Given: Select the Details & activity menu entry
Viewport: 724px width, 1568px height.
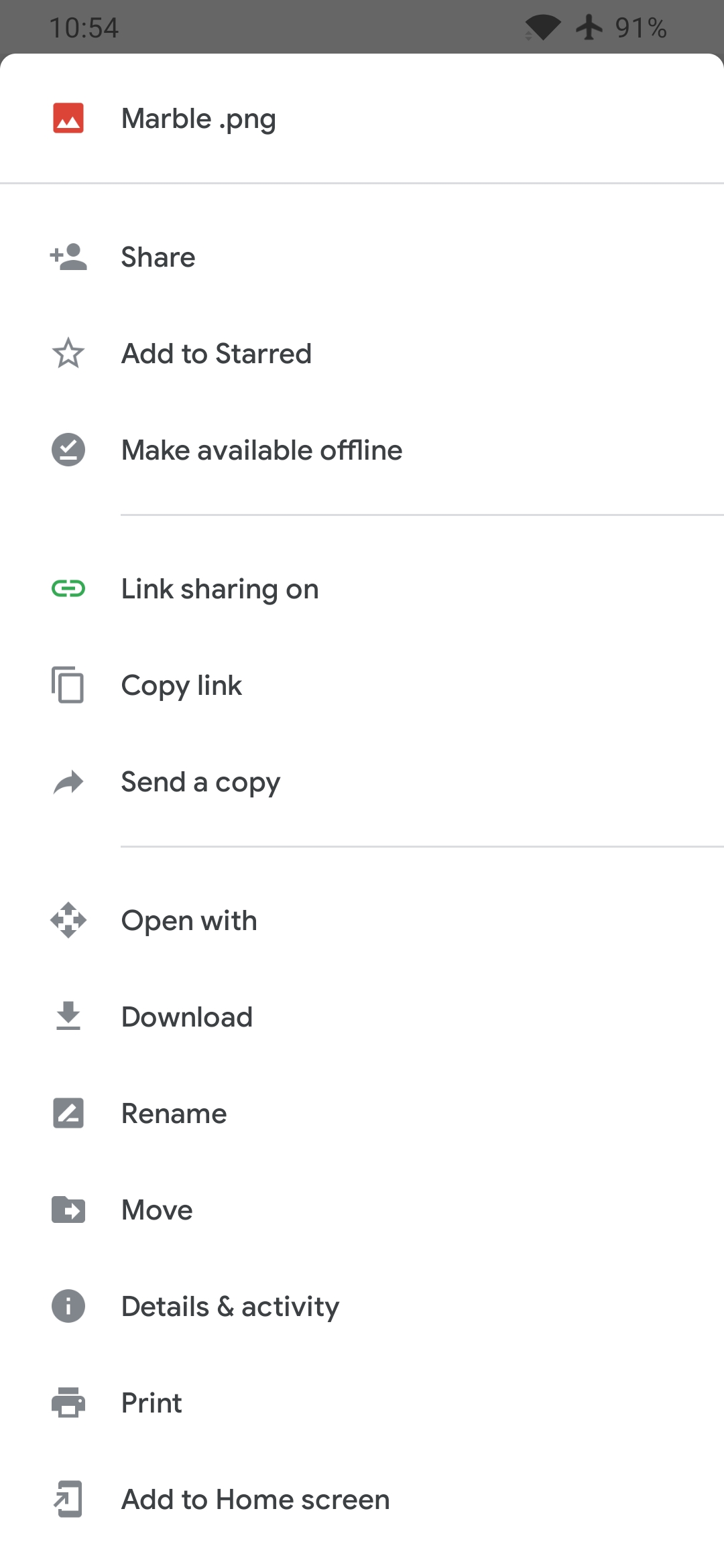Looking at the screenshot, I should coord(362,1306).
